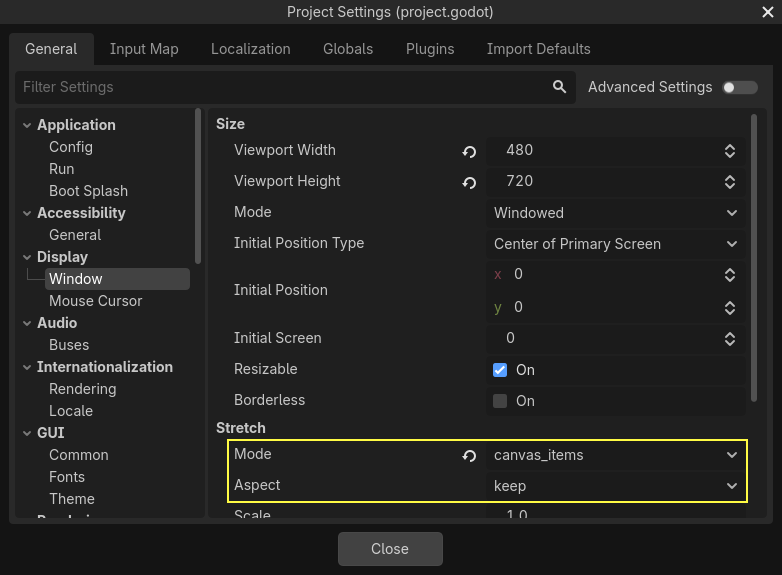Revert Stretch Mode using the reset icon

[x=469, y=456]
